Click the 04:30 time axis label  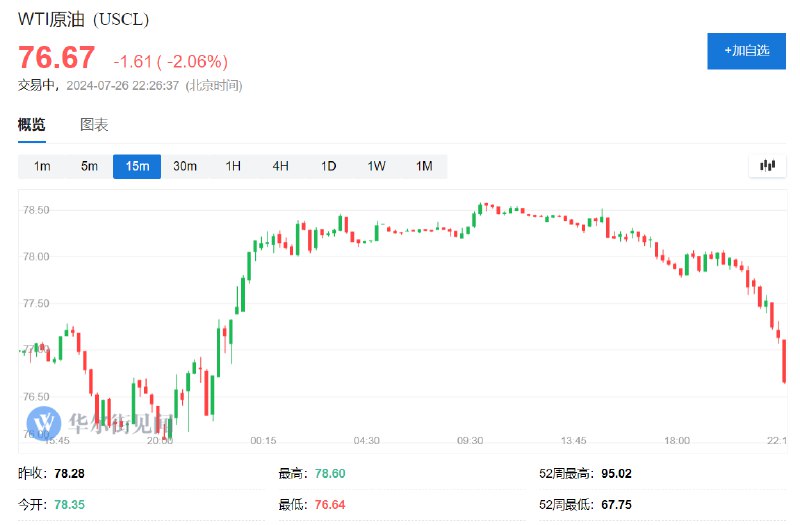click(x=366, y=440)
